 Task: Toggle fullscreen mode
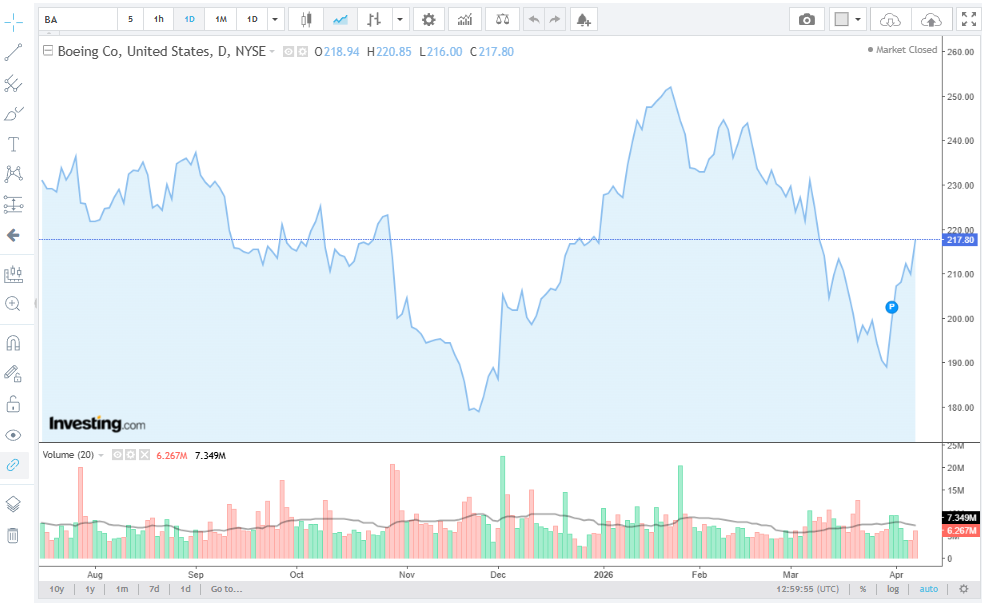969,19
